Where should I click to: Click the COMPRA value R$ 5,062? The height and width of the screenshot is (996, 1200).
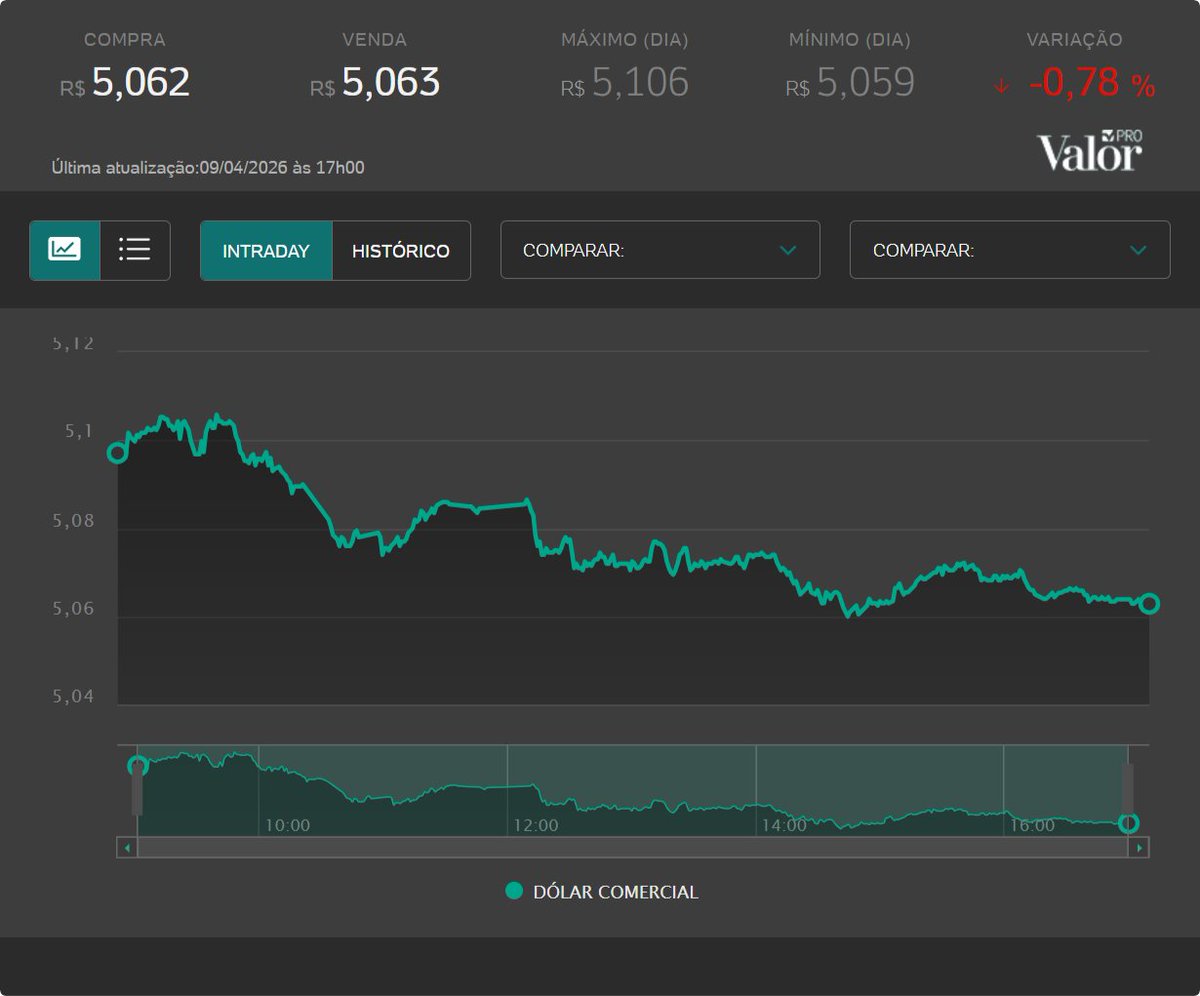125,83
